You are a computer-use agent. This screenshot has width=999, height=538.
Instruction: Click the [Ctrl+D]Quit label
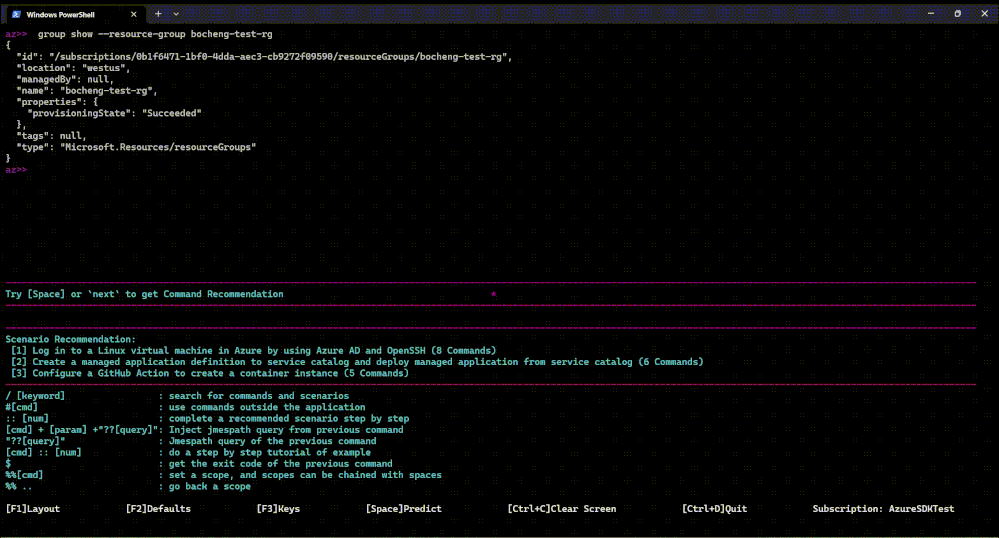point(714,509)
